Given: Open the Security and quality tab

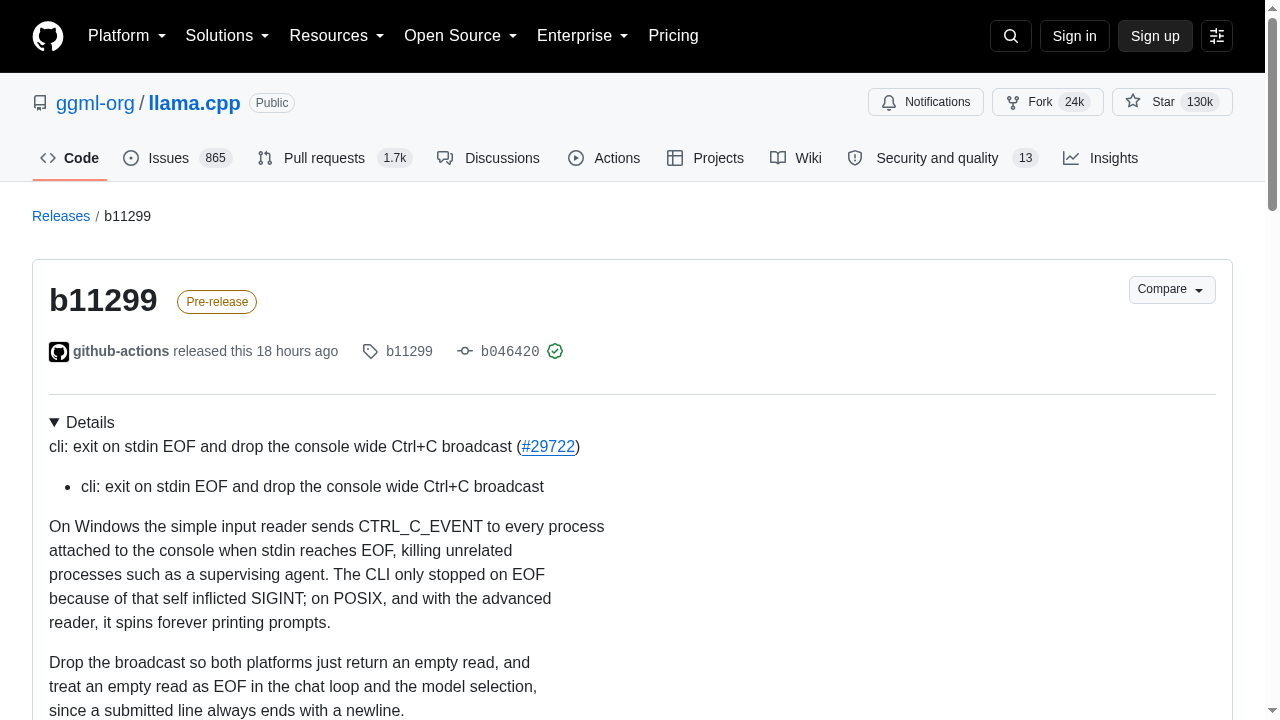Looking at the screenshot, I should coord(943,158).
